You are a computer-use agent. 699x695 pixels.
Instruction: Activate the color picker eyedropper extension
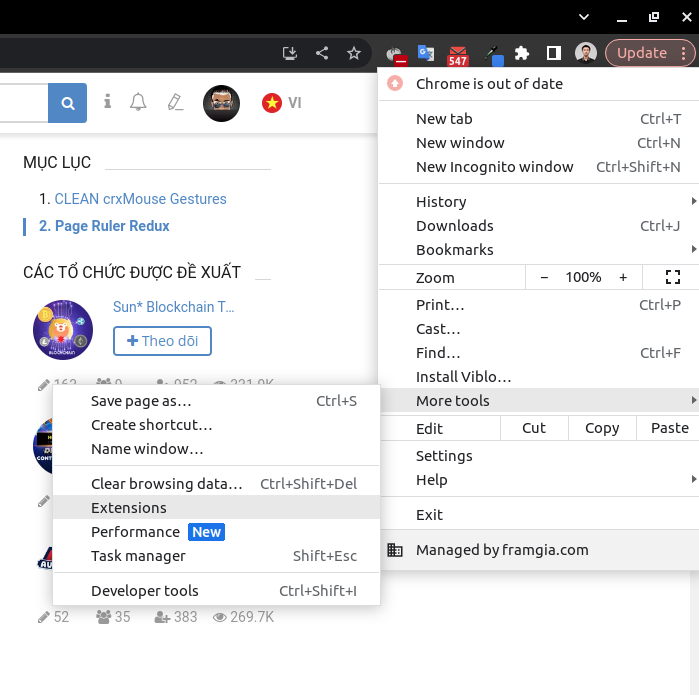point(494,55)
